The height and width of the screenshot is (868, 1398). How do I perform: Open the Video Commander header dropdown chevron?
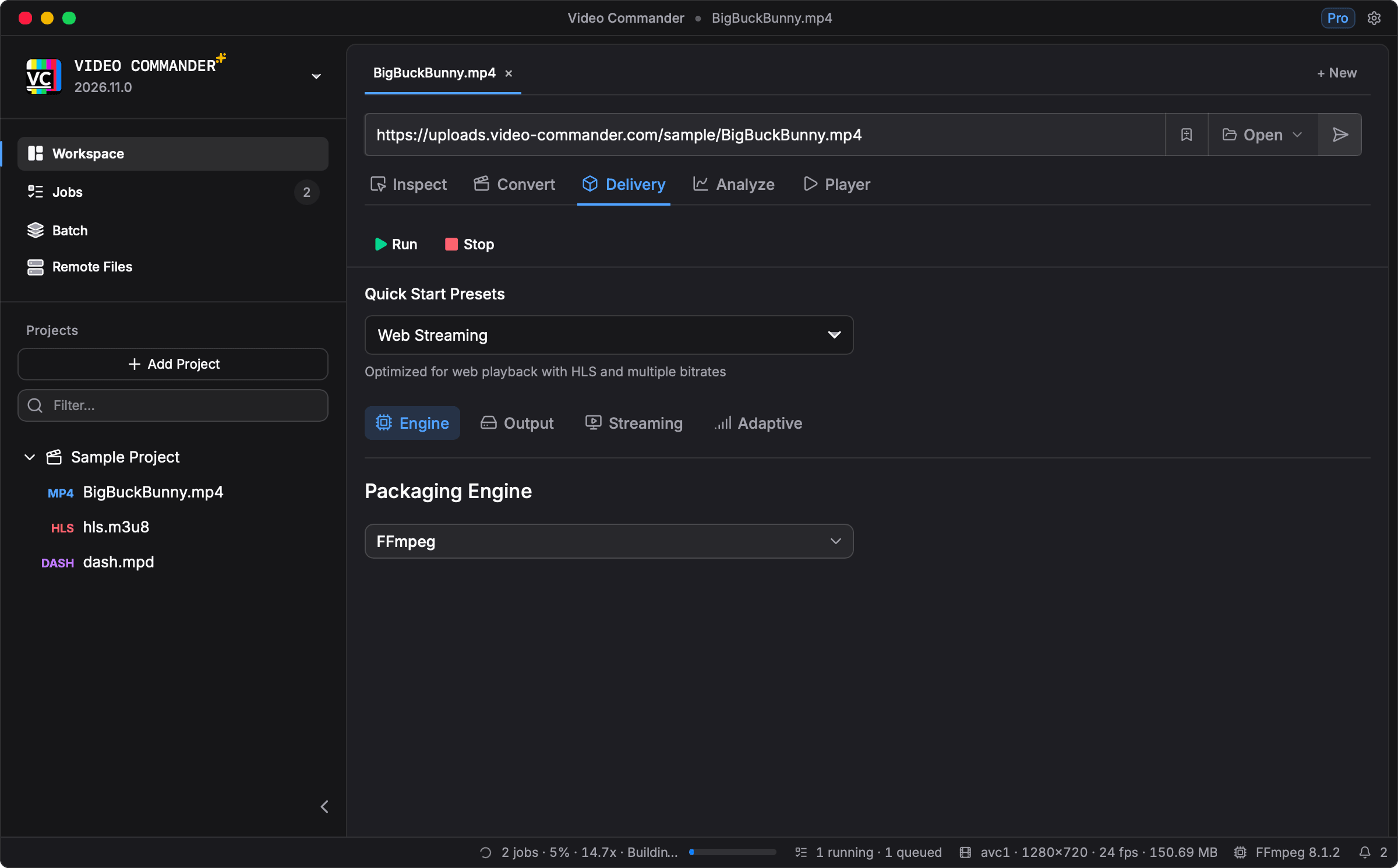[x=316, y=76]
